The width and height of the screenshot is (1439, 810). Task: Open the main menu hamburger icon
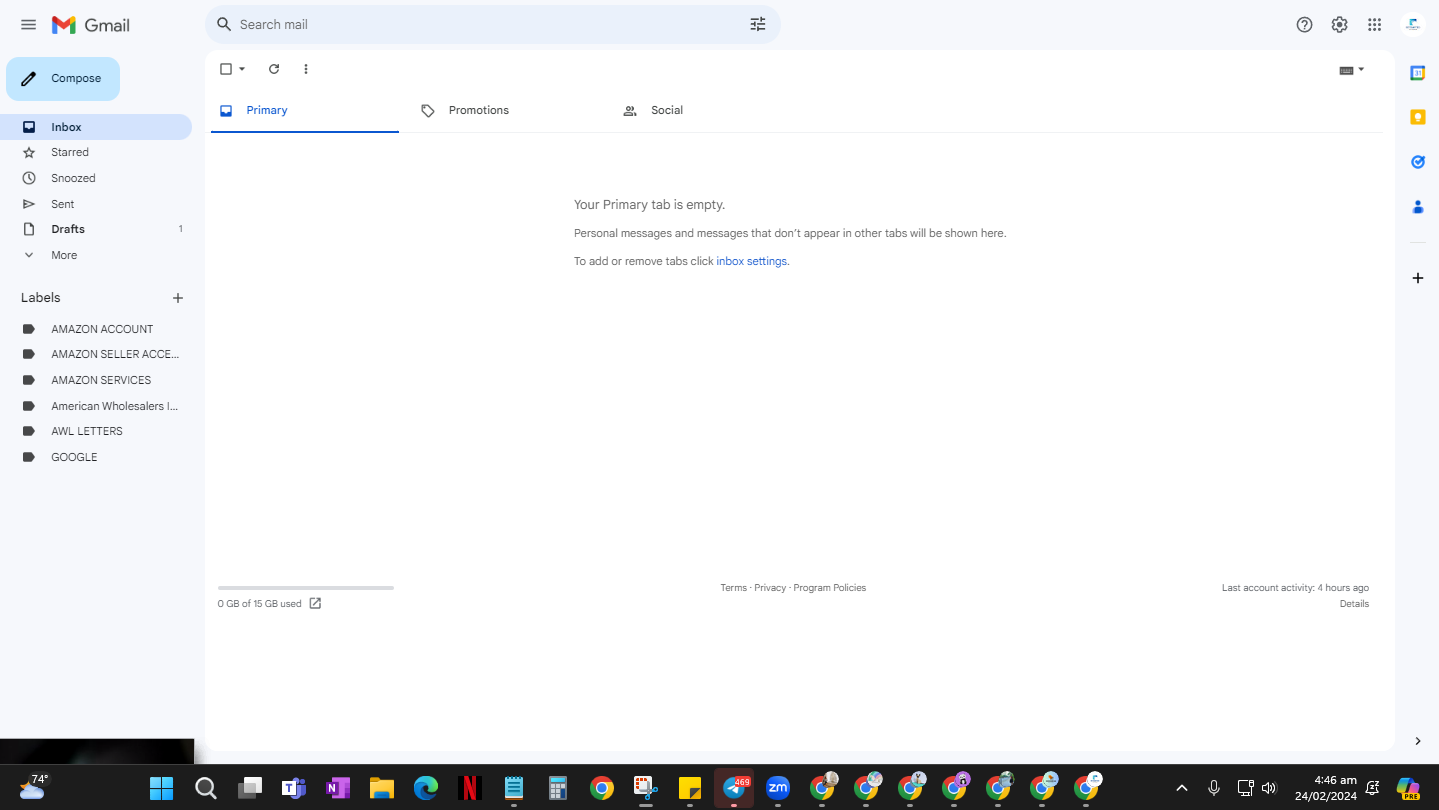click(x=28, y=25)
